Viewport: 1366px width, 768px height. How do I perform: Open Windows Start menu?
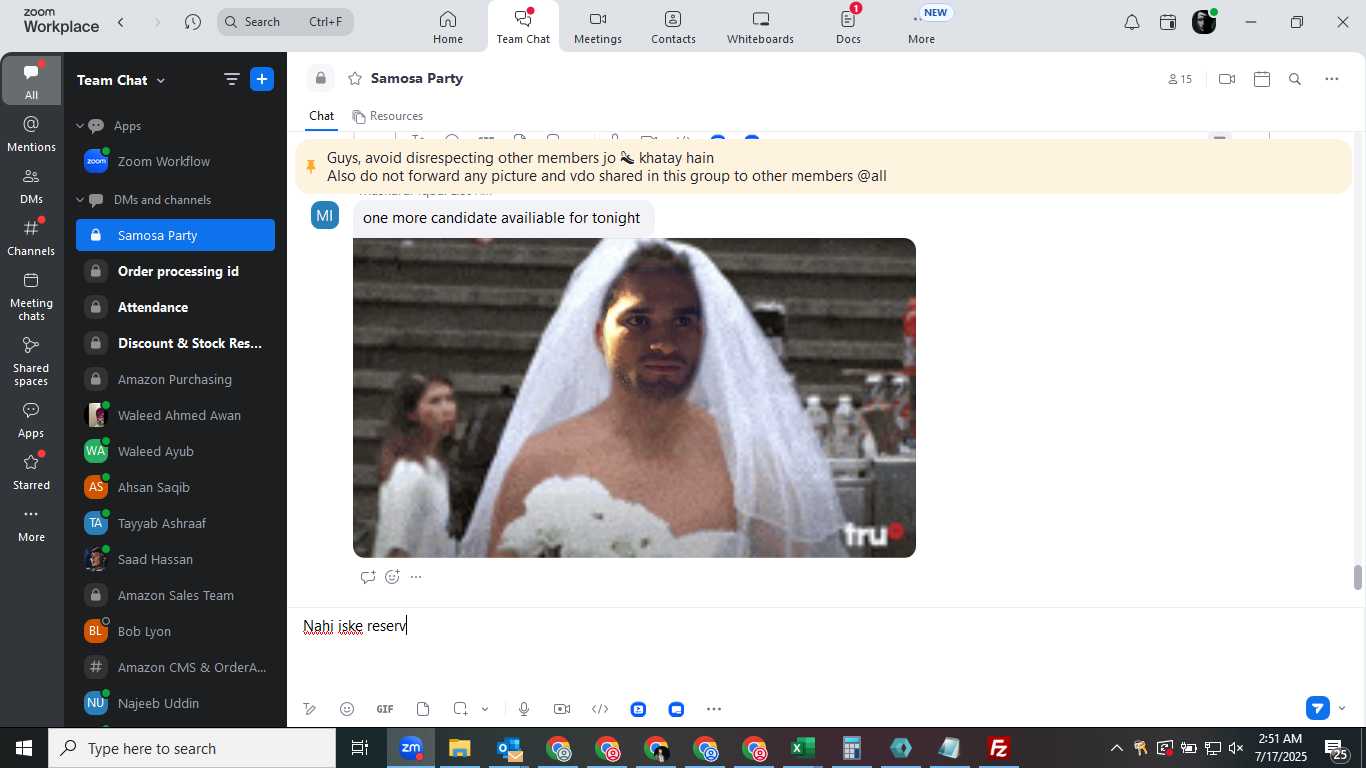click(x=24, y=748)
